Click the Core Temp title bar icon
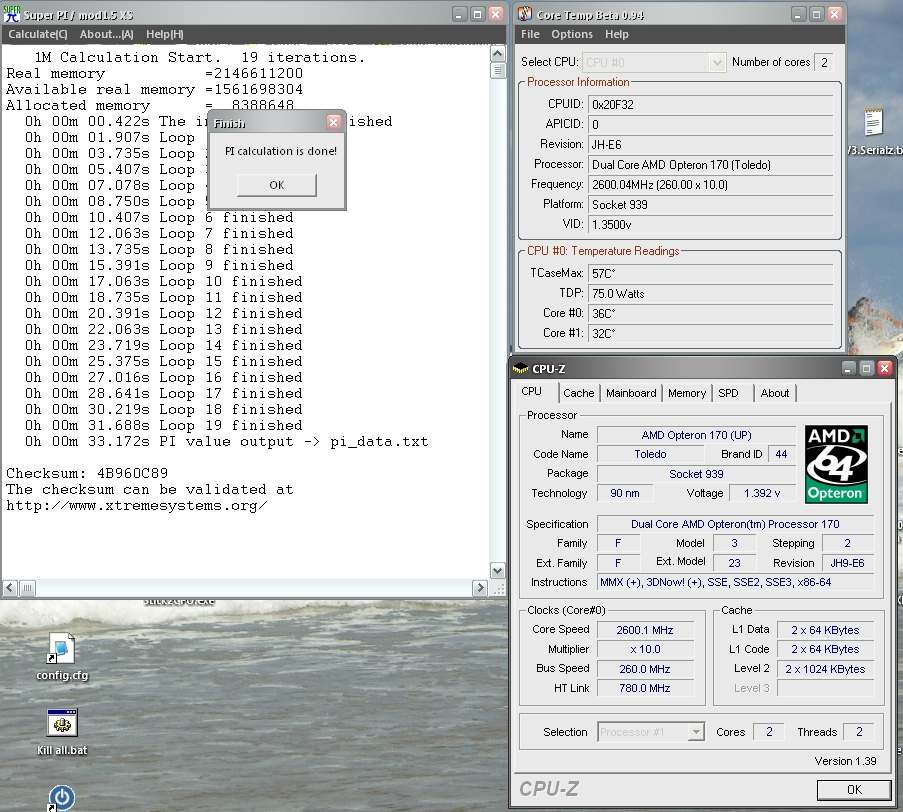 [x=525, y=14]
